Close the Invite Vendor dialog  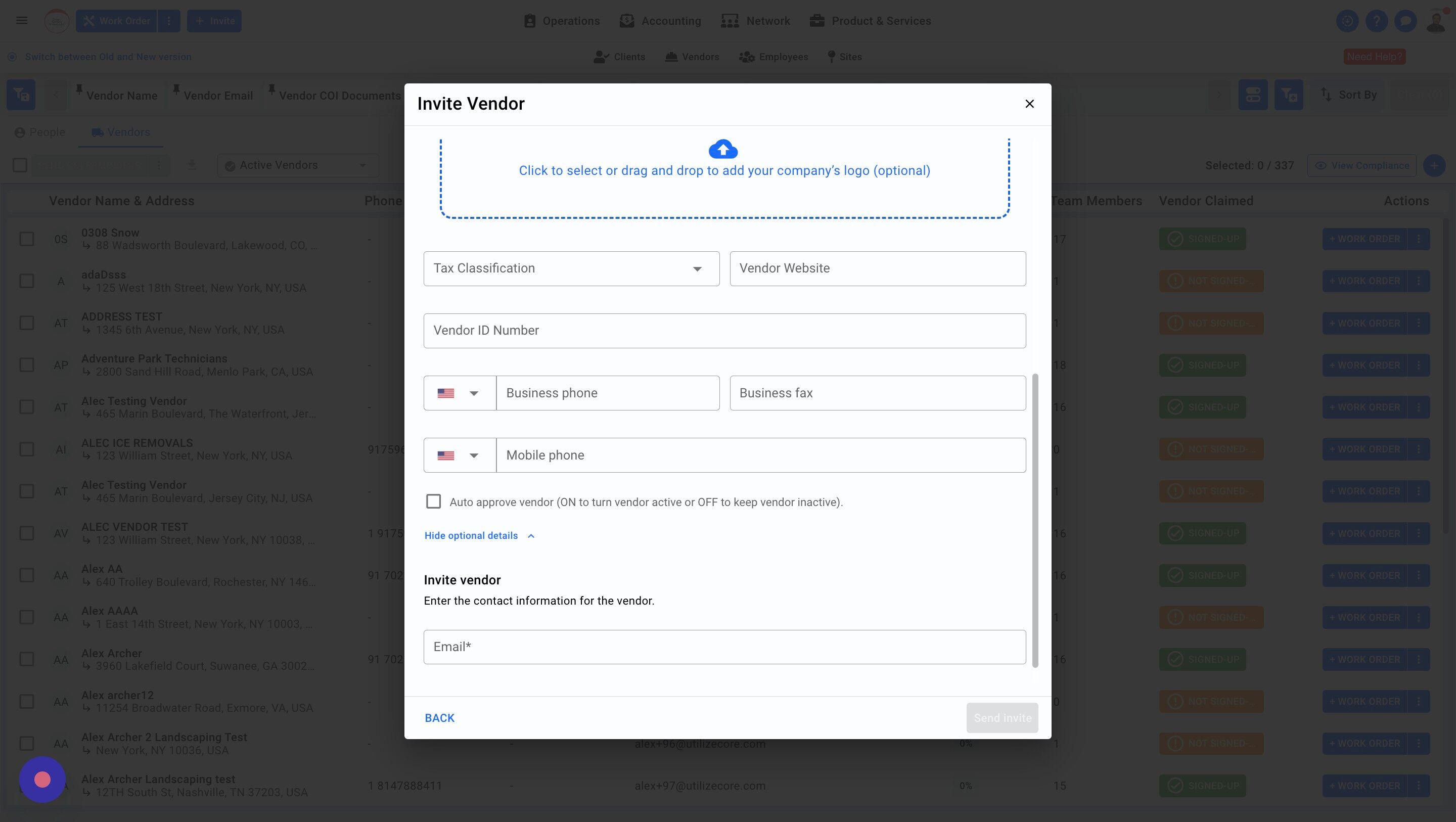point(1029,104)
